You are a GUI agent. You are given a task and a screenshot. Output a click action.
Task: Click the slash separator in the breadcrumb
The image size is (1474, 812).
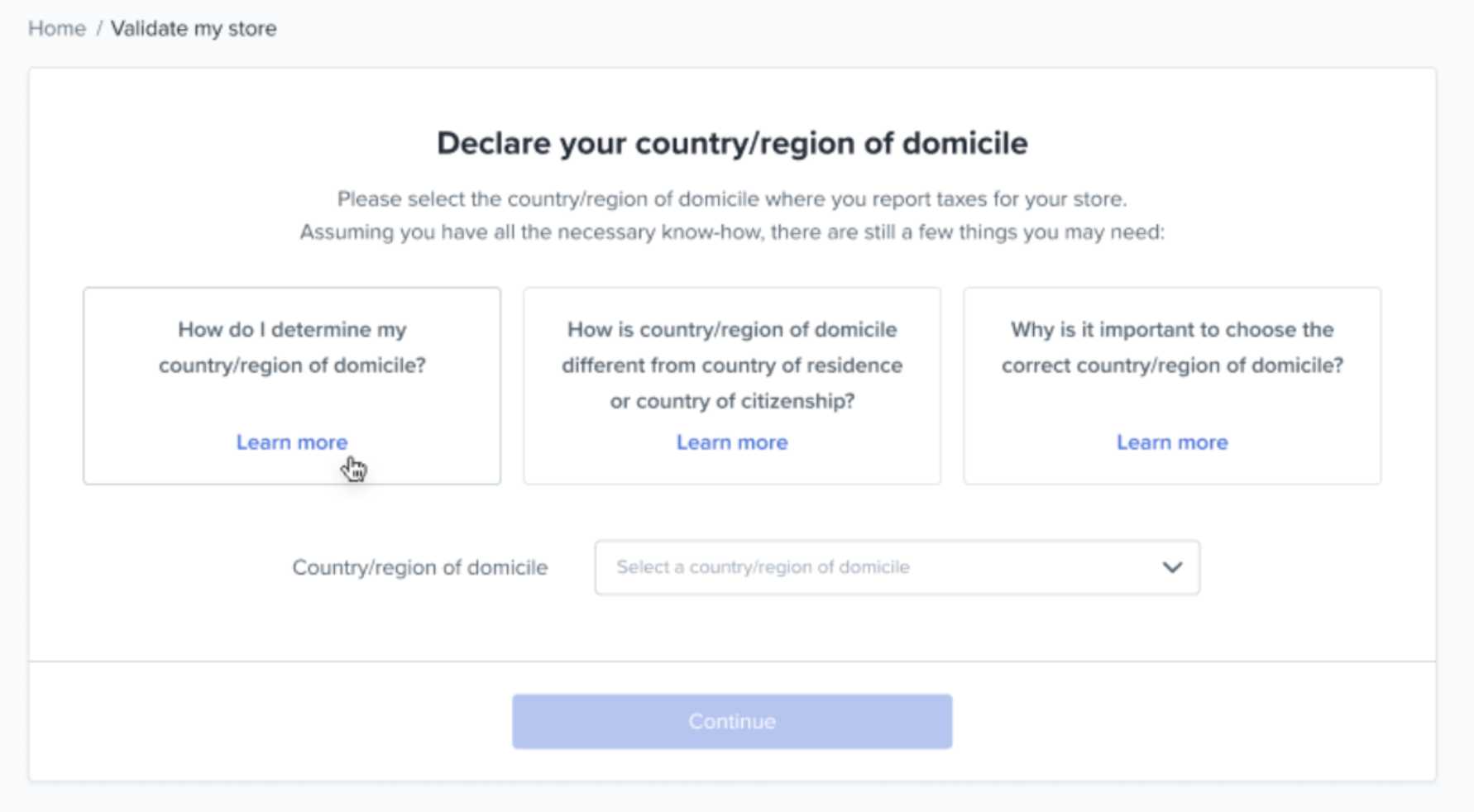click(x=98, y=29)
